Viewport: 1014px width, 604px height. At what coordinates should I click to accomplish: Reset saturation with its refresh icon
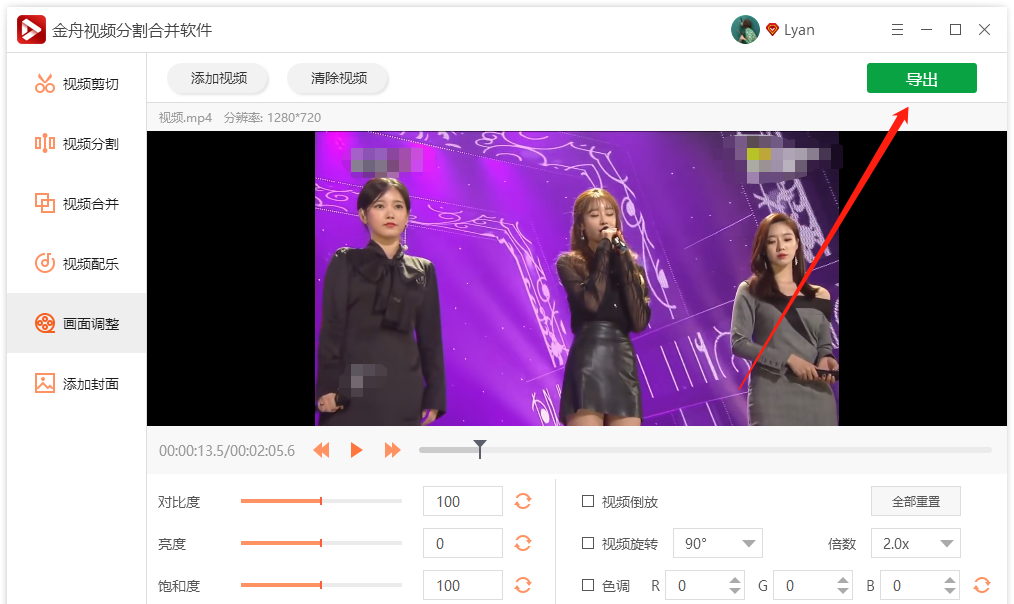[x=523, y=585]
